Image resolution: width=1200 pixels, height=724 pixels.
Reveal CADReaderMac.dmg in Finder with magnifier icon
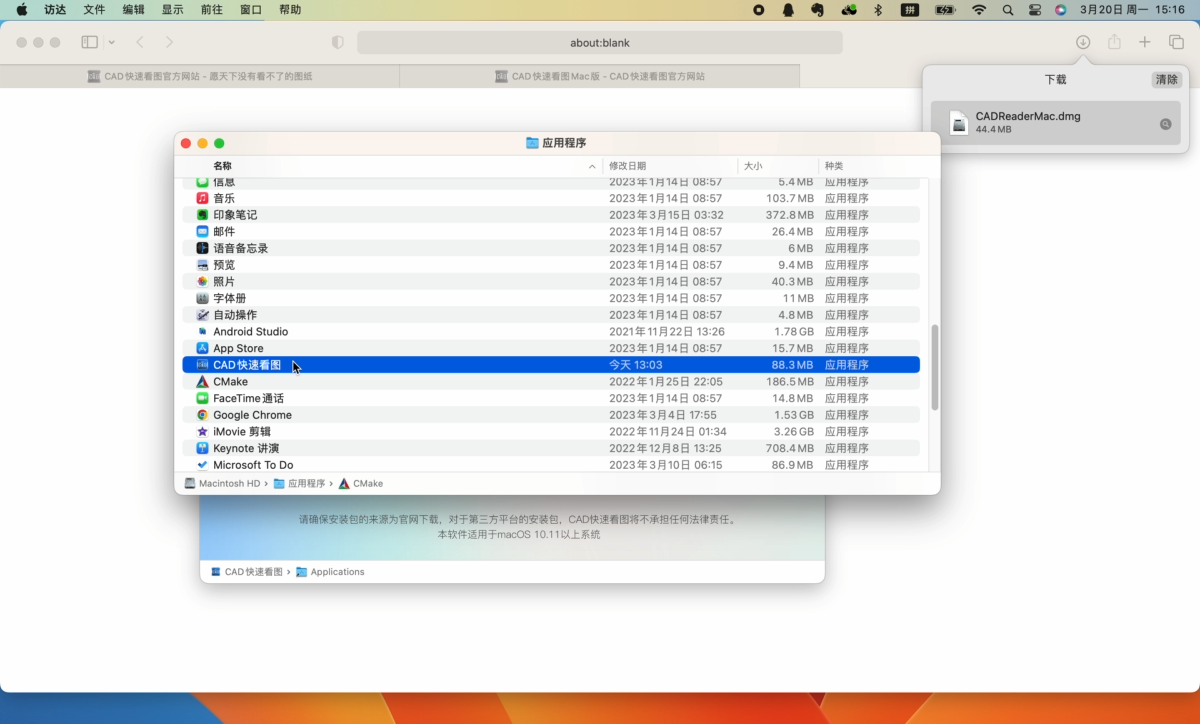[1165, 124]
